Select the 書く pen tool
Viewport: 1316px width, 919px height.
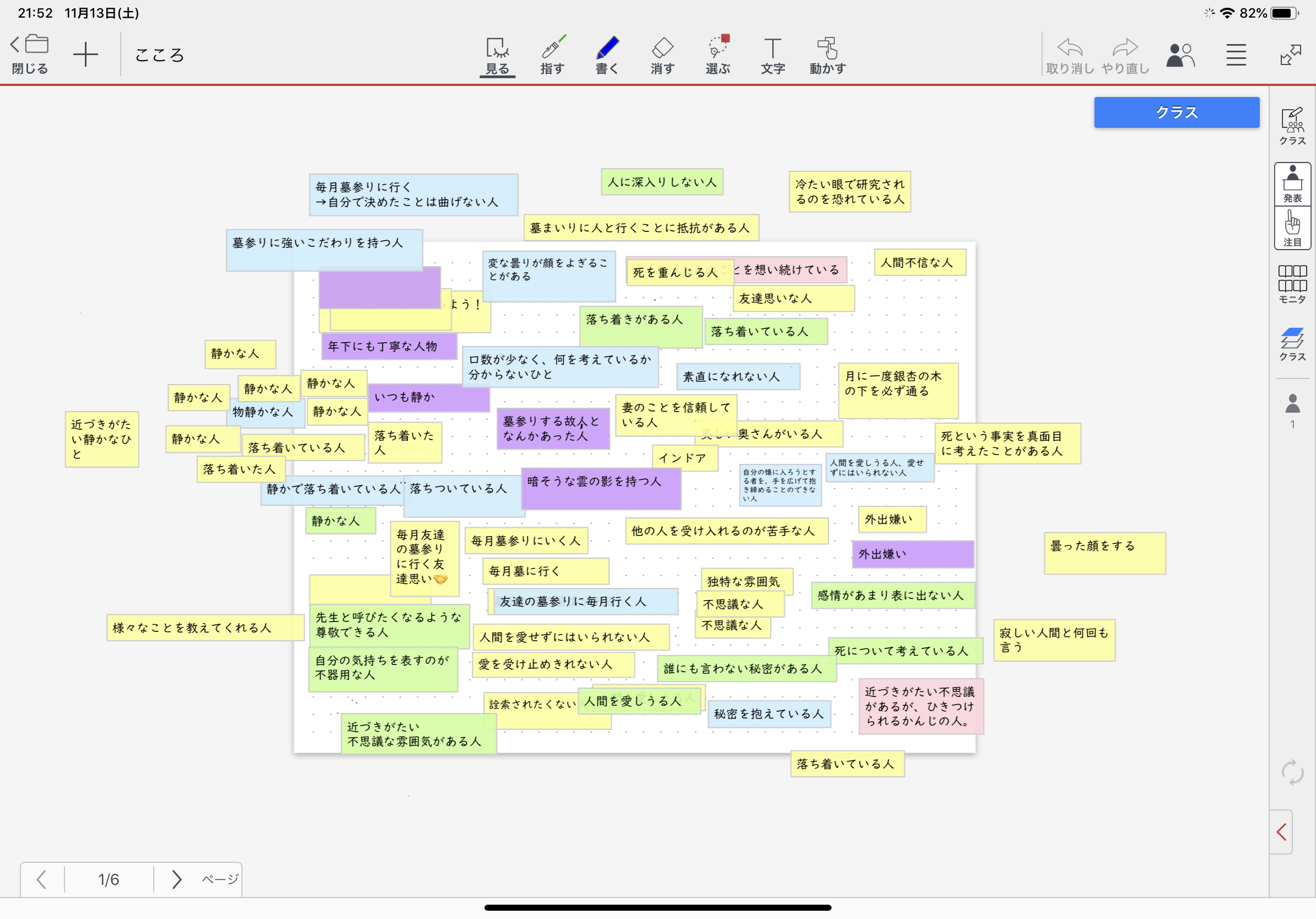click(x=607, y=55)
